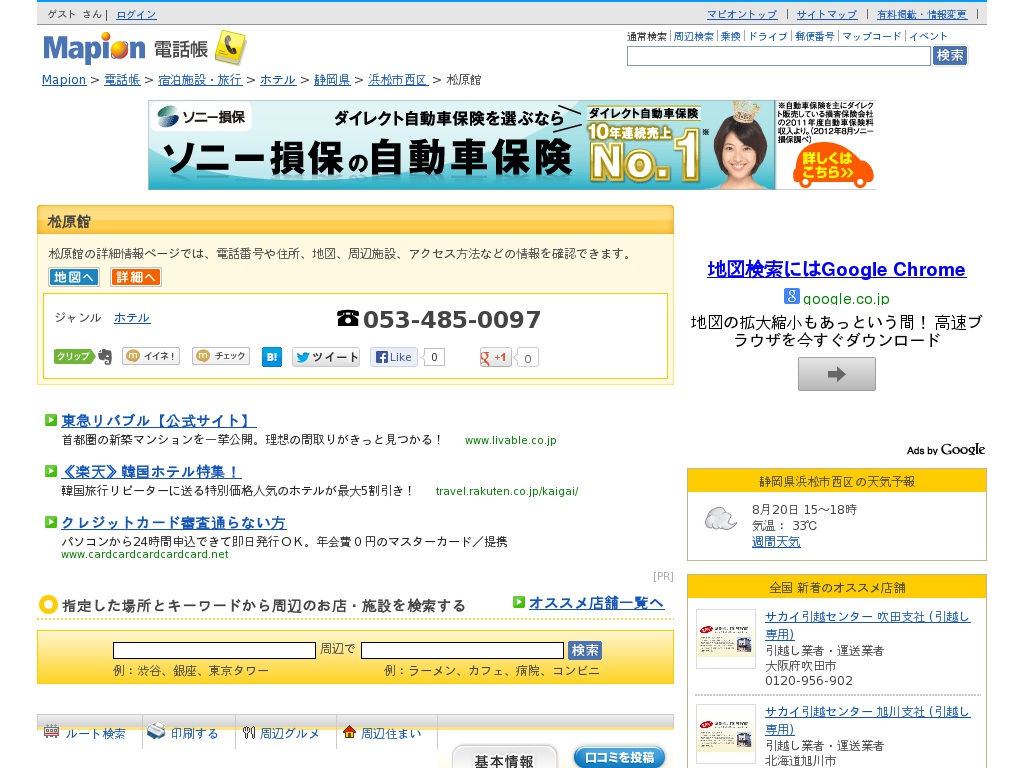Select the マップコード search tab
The image size is (1024, 768).
[x=872, y=37]
